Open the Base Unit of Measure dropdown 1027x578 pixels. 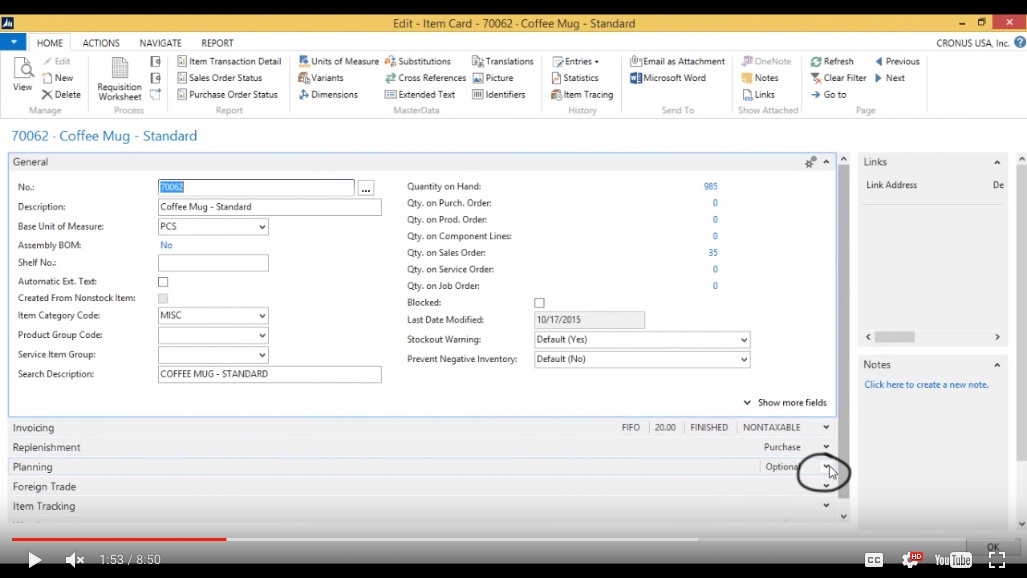pos(262,227)
